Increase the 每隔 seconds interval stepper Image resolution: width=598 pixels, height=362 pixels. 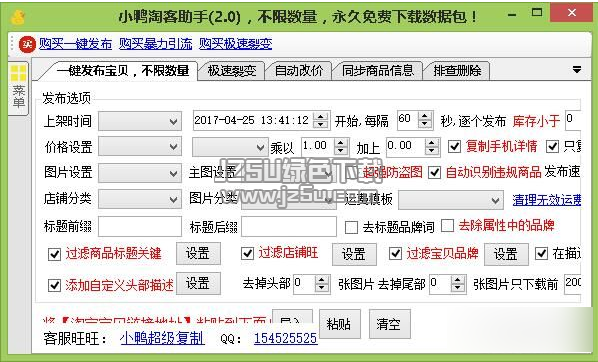425,116
